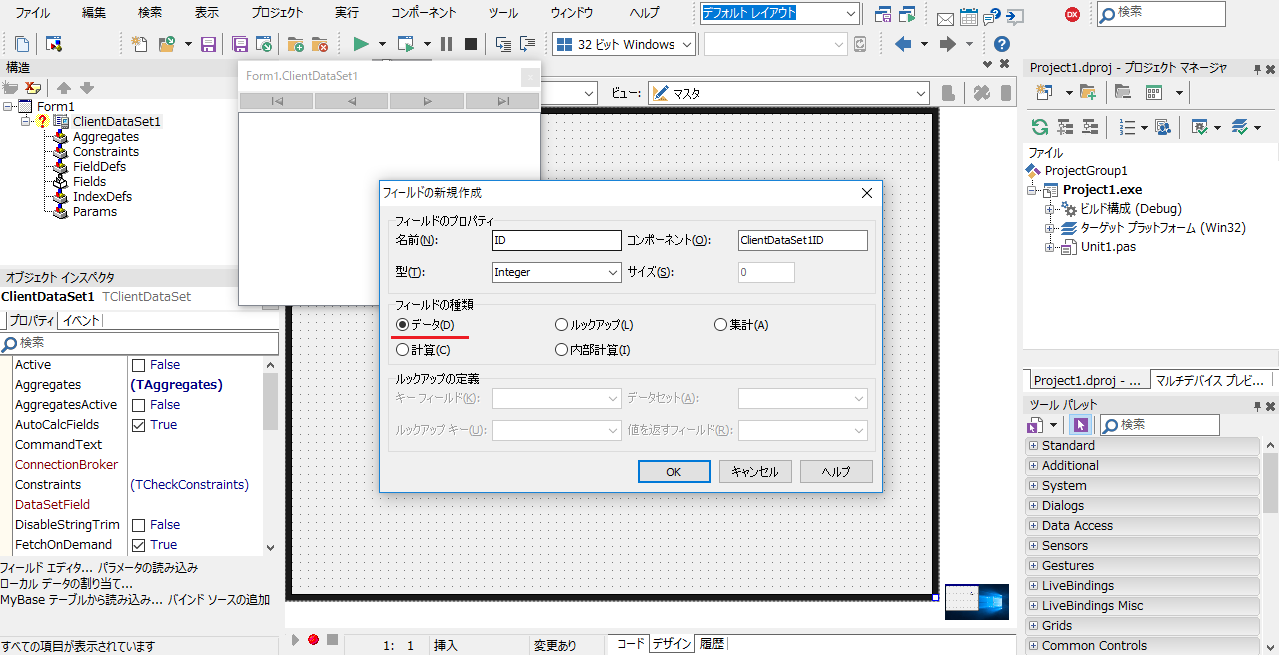The height and width of the screenshot is (655, 1279).
Task: Toggle the FetchOnDemand checkbox
Action: (x=138, y=544)
